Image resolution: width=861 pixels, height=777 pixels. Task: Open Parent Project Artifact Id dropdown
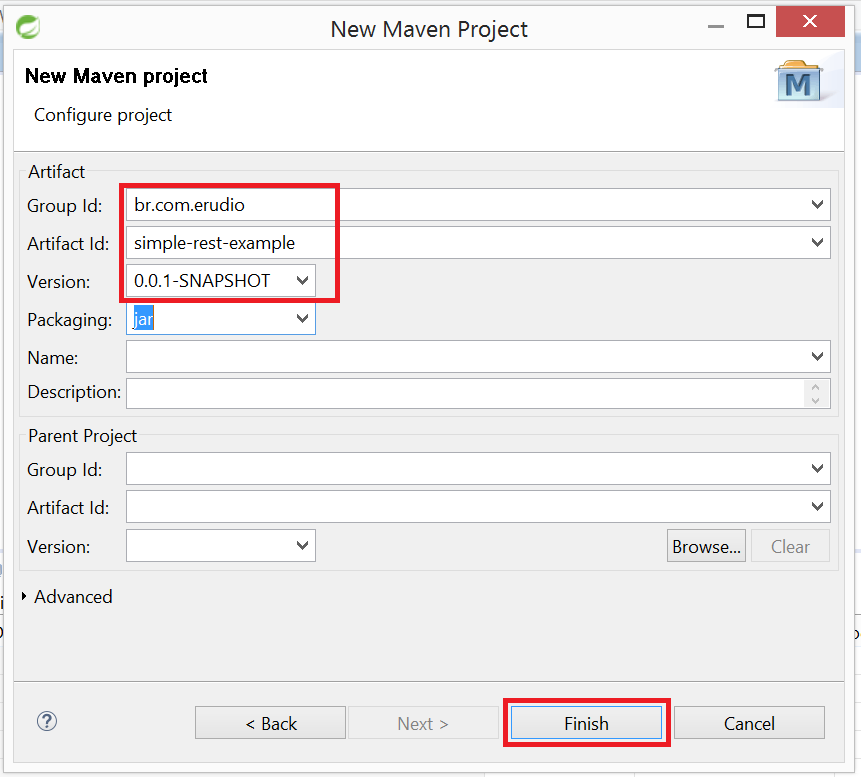[x=818, y=507]
